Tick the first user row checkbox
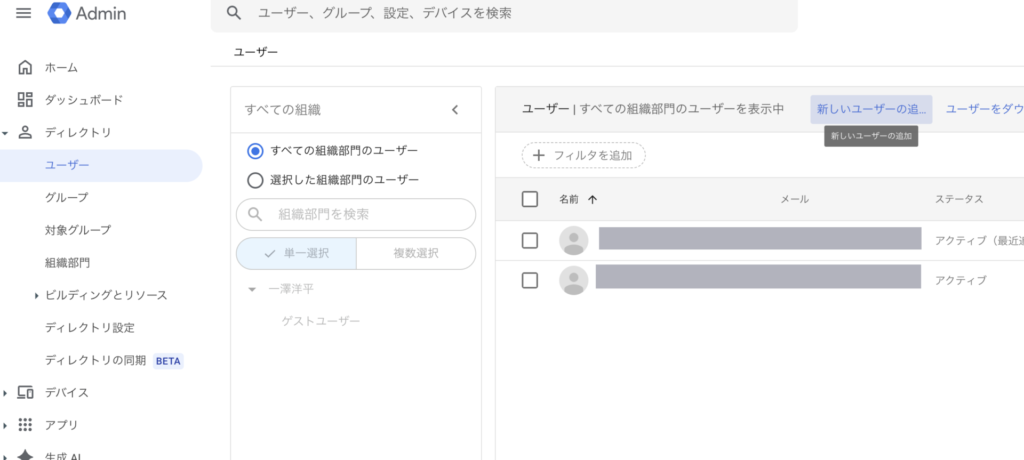 [530, 240]
